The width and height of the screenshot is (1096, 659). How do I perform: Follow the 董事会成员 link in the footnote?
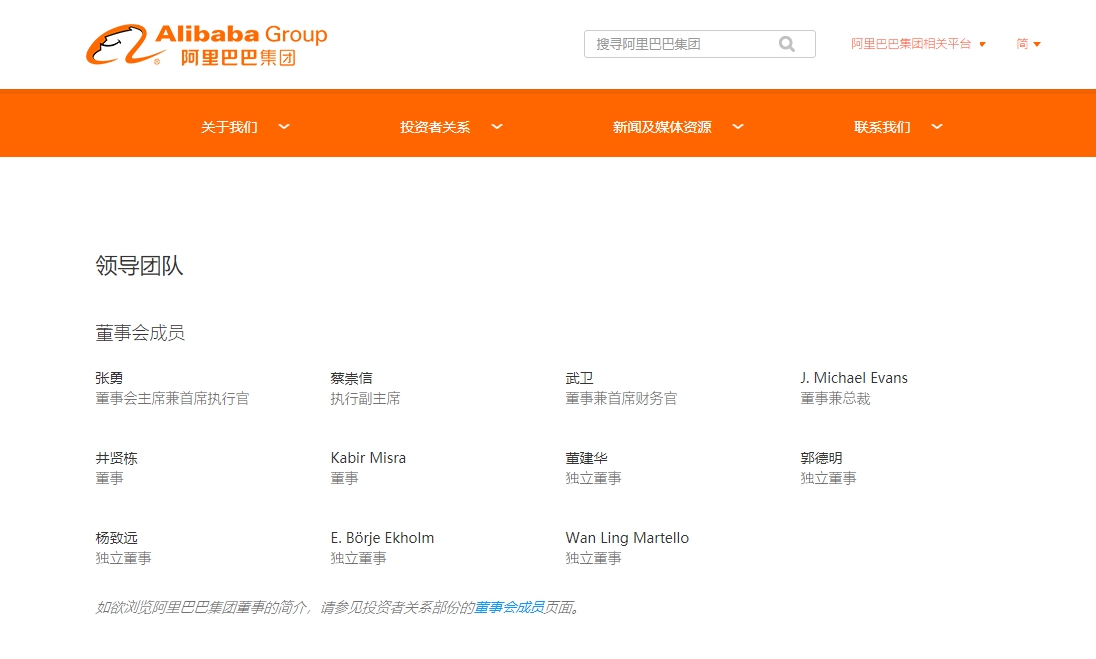[x=510, y=607]
